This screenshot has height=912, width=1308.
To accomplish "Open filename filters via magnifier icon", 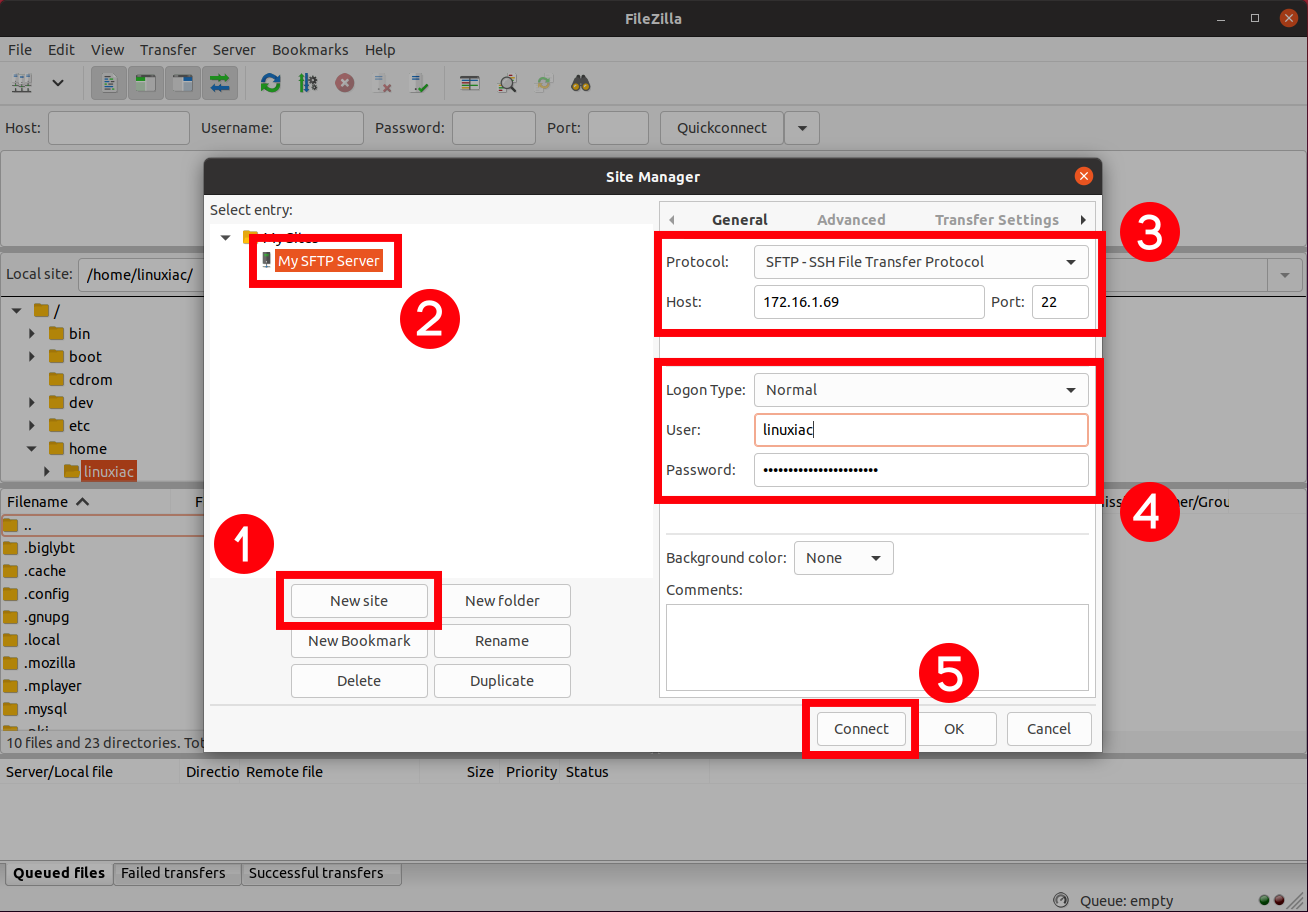I will [508, 83].
